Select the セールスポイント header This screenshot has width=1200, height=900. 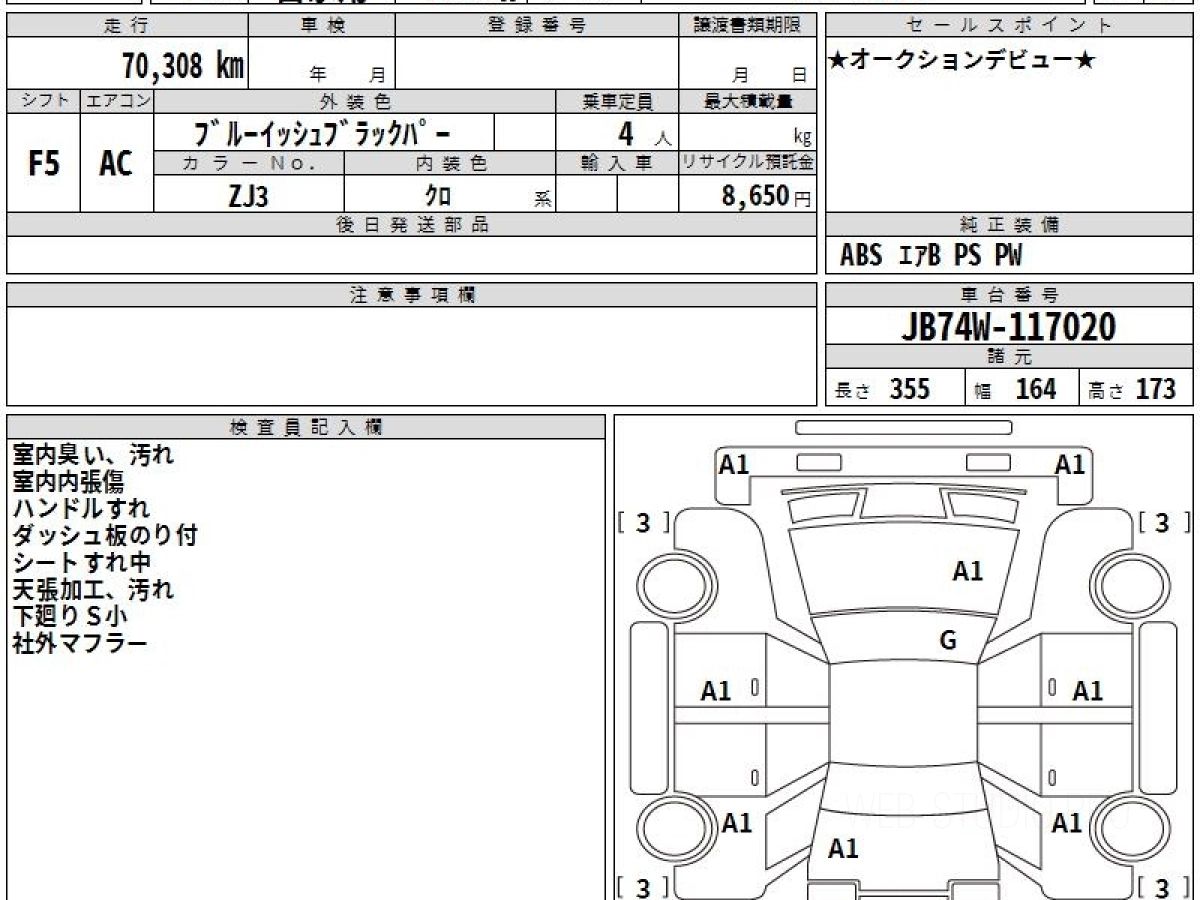tap(1010, 25)
